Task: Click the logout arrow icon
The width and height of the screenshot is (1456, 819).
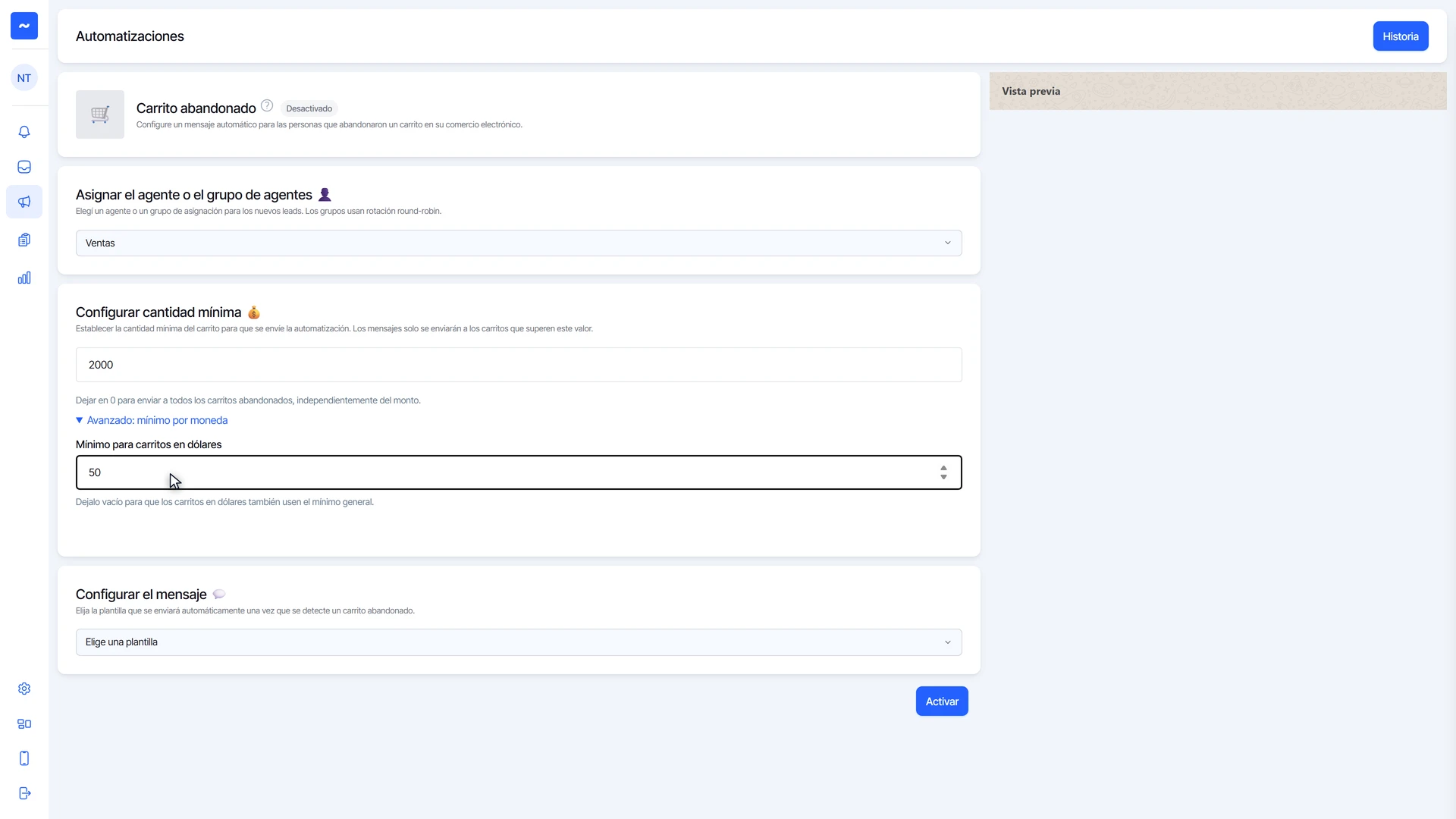Action: pyautogui.click(x=24, y=793)
